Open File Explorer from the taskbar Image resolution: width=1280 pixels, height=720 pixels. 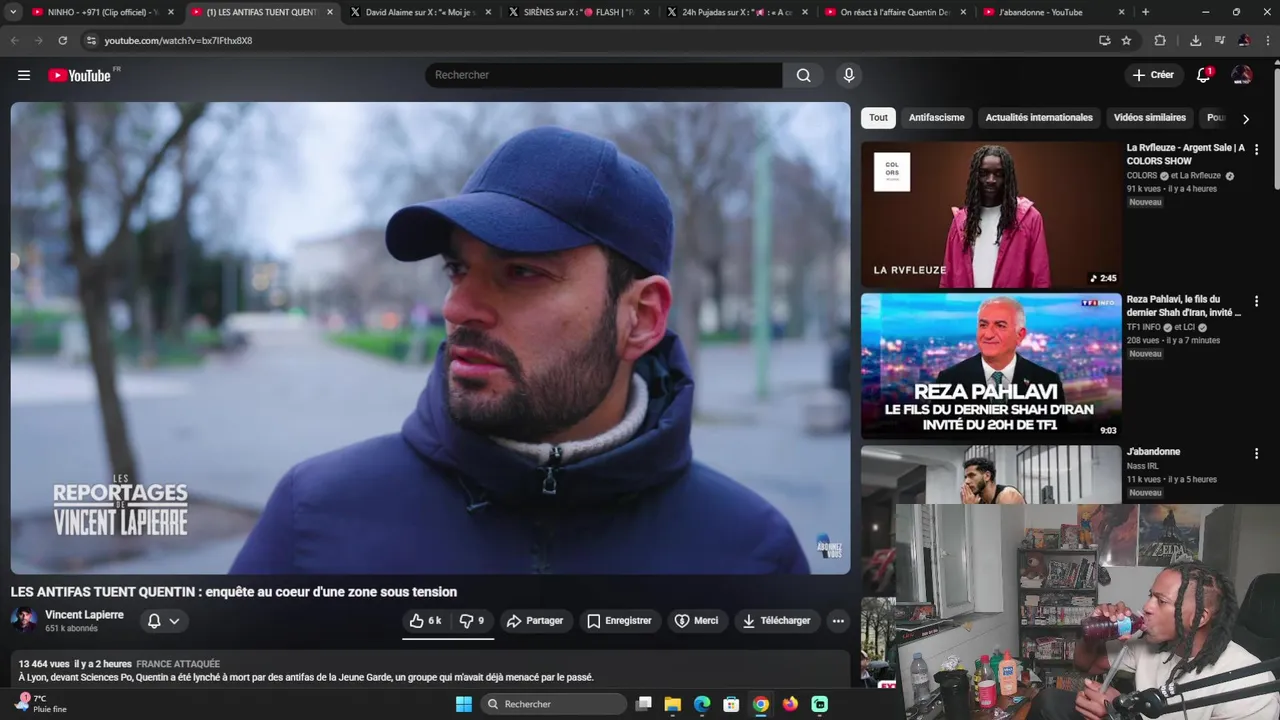click(x=673, y=704)
